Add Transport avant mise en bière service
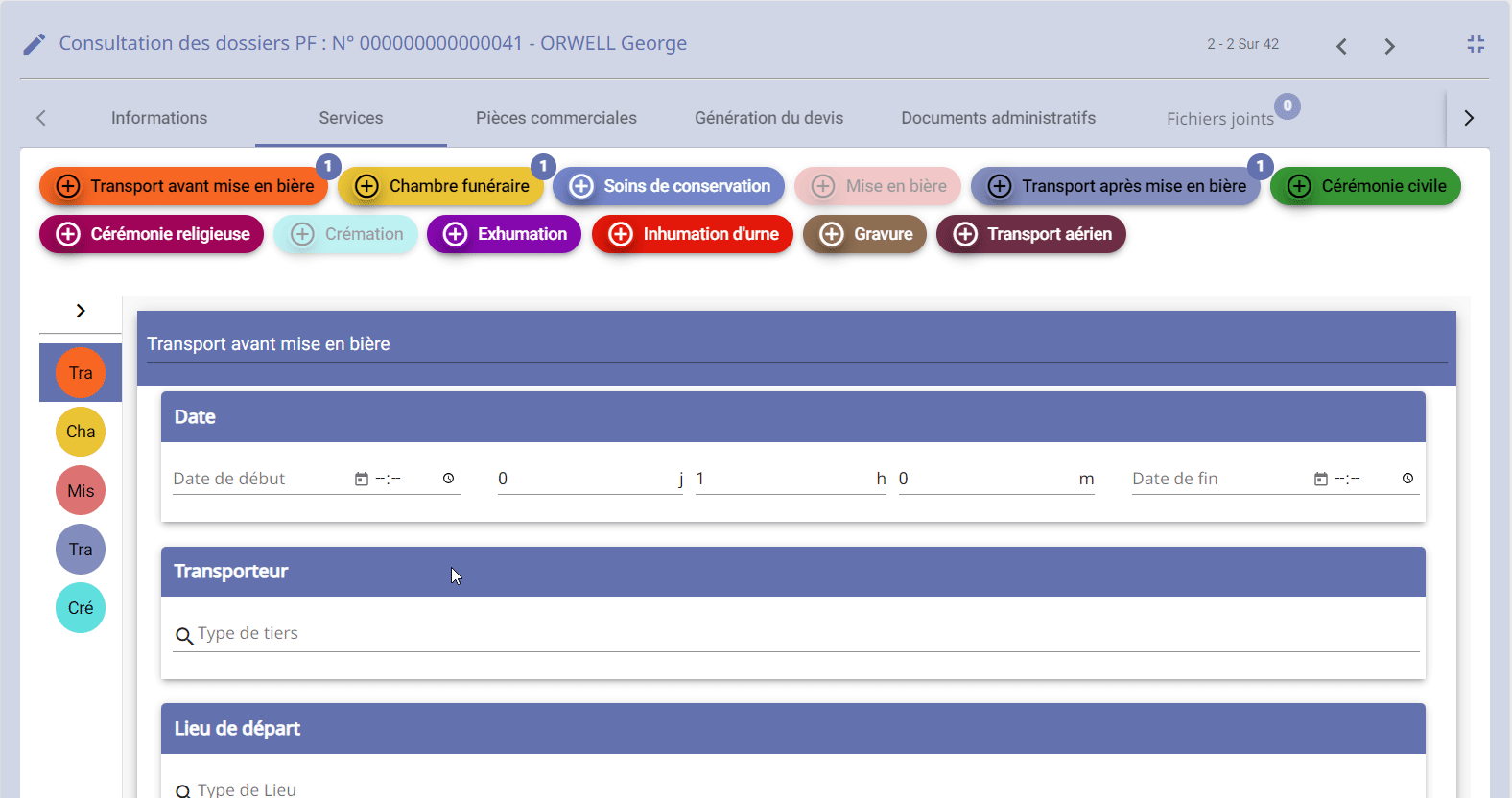The image size is (1512, 798). [x=183, y=186]
